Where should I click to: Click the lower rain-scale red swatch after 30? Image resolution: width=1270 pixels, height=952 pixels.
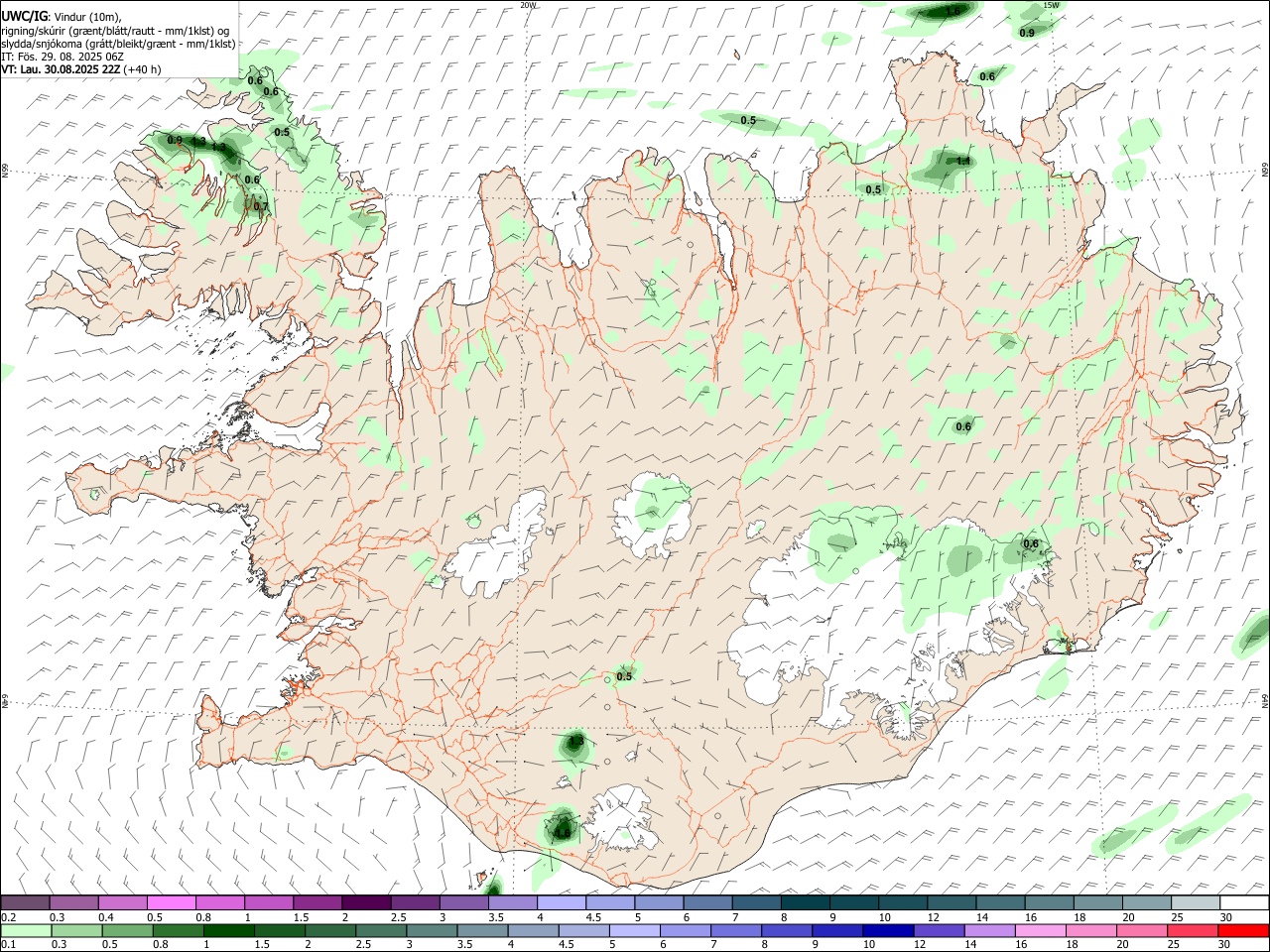[x=1244, y=930]
